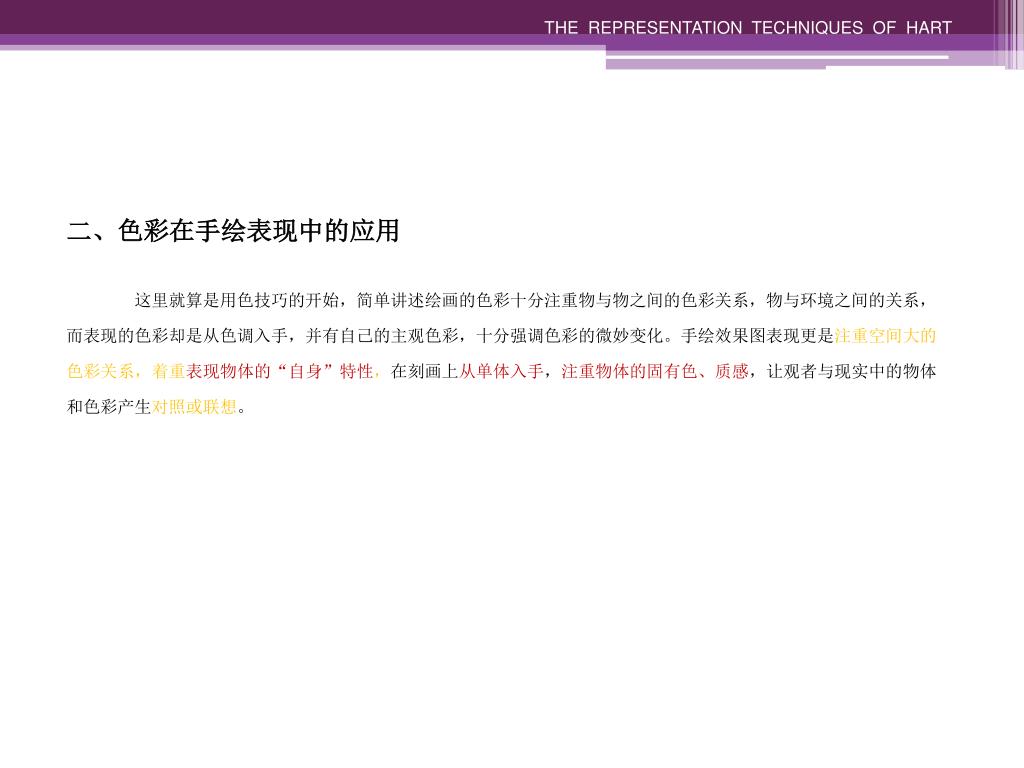Click the text '让观者与现实中的物体'
The image size is (1024, 768).
[852, 372]
